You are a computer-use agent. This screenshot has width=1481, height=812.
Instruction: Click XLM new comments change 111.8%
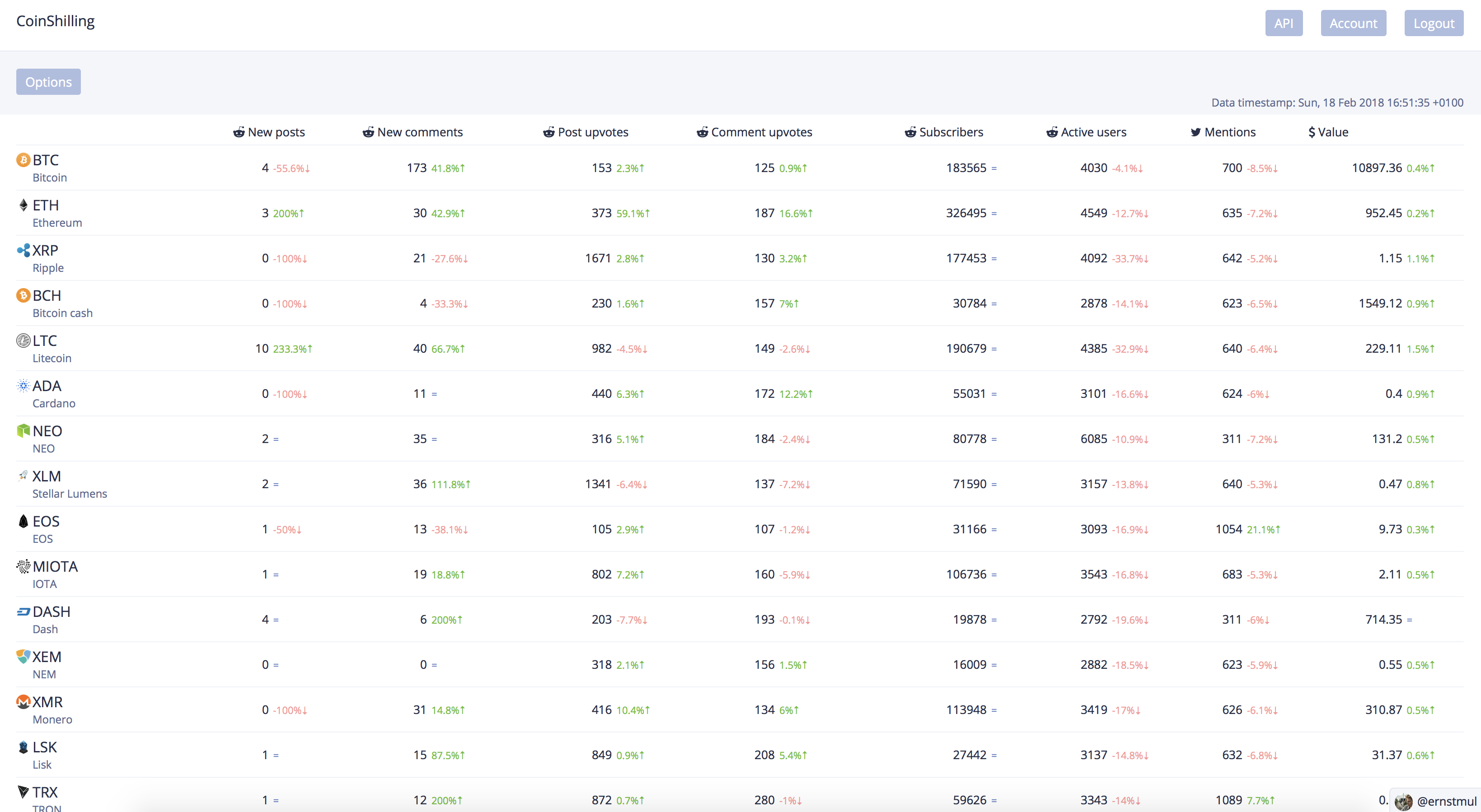451,485
